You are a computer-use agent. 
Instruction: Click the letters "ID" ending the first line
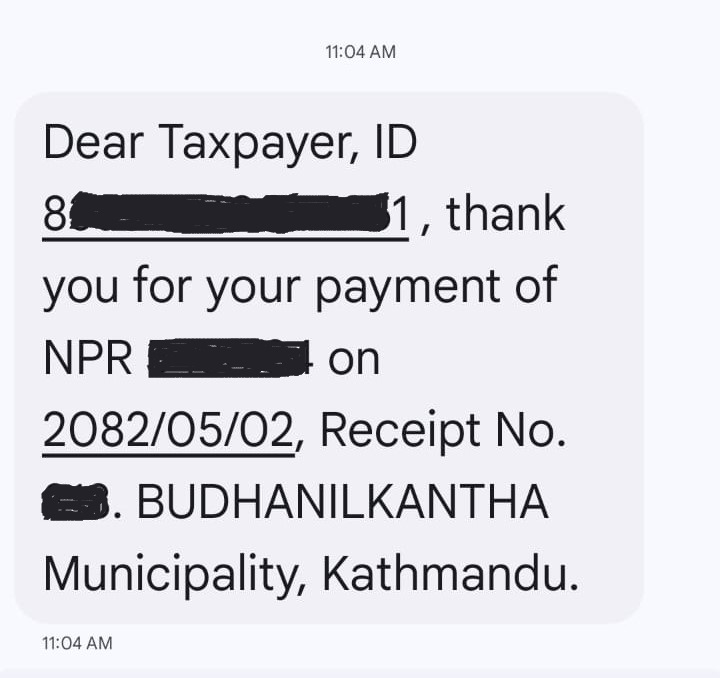396,142
